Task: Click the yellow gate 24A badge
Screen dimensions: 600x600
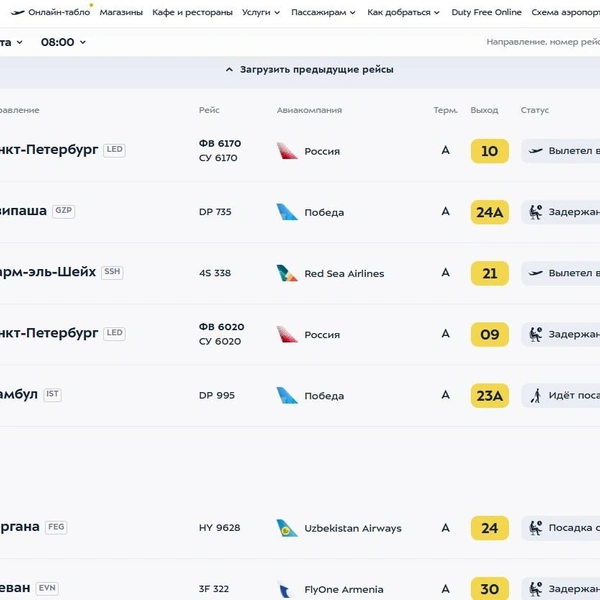Action: pos(490,212)
